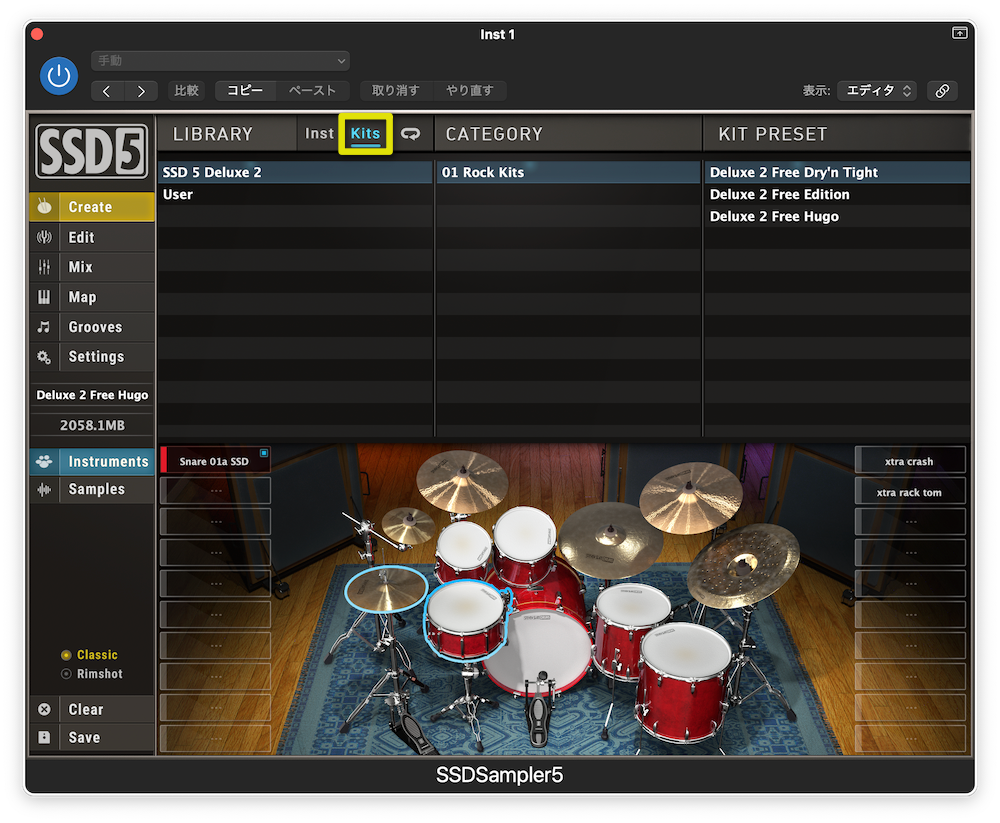
Task: Toggle the plugin power bypass button
Action: click(59, 76)
